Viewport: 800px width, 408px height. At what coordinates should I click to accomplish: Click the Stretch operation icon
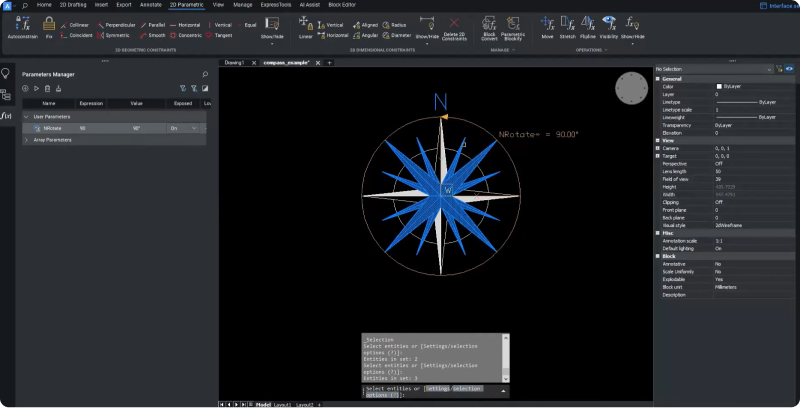pyautogui.click(x=567, y=24)
